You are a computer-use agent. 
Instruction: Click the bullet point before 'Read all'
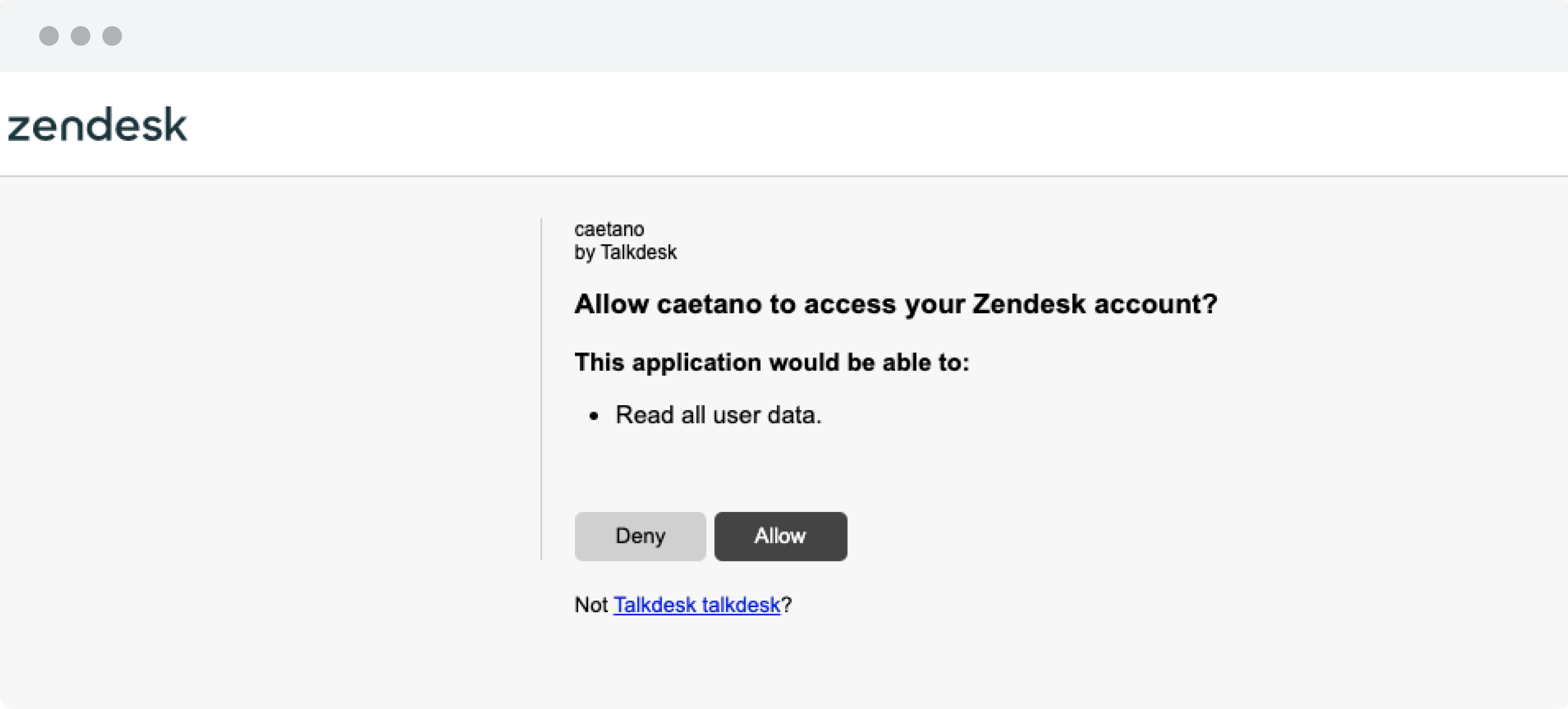[594, 416]
